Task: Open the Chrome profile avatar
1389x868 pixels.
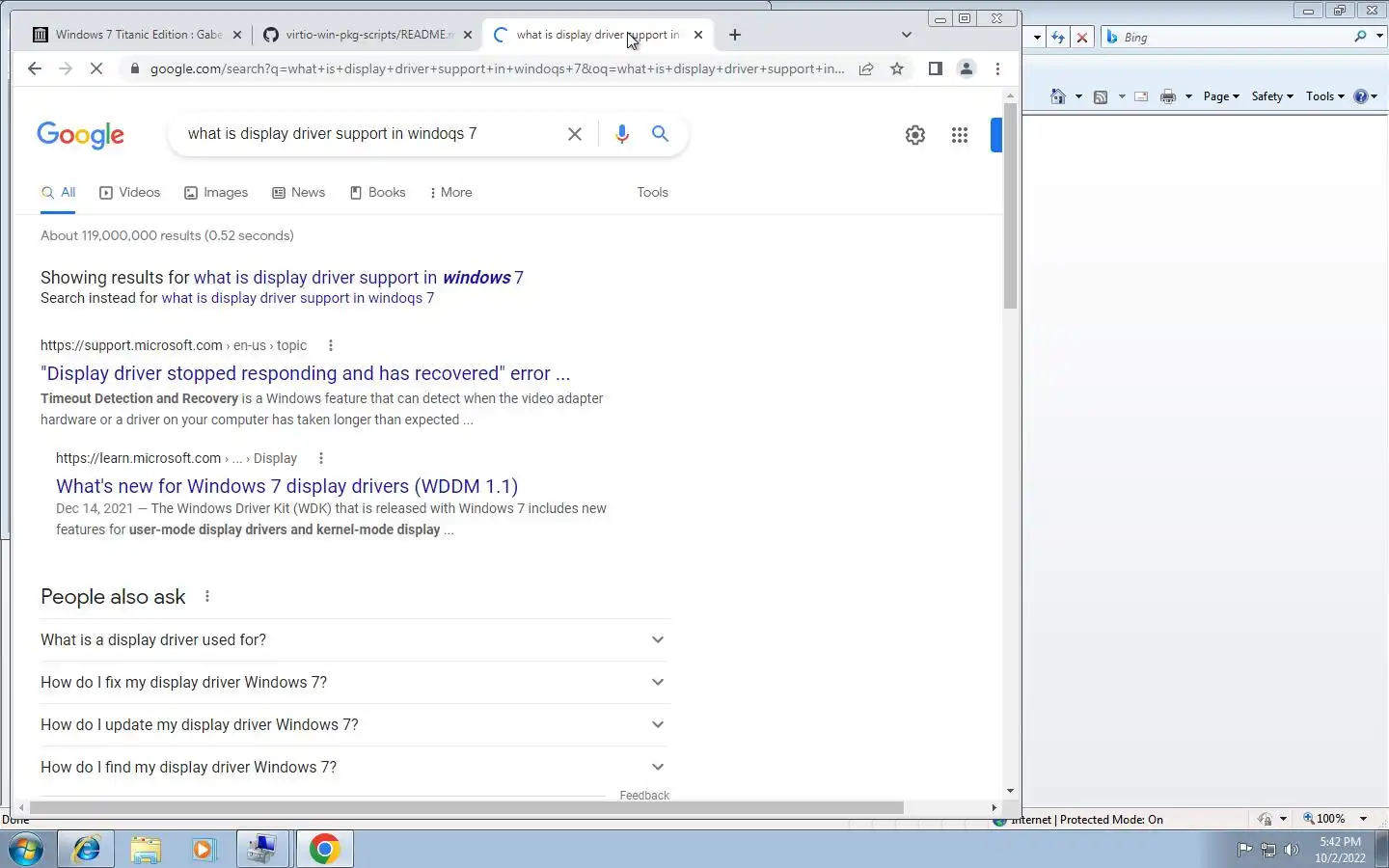Action: [x=966, y=68]
